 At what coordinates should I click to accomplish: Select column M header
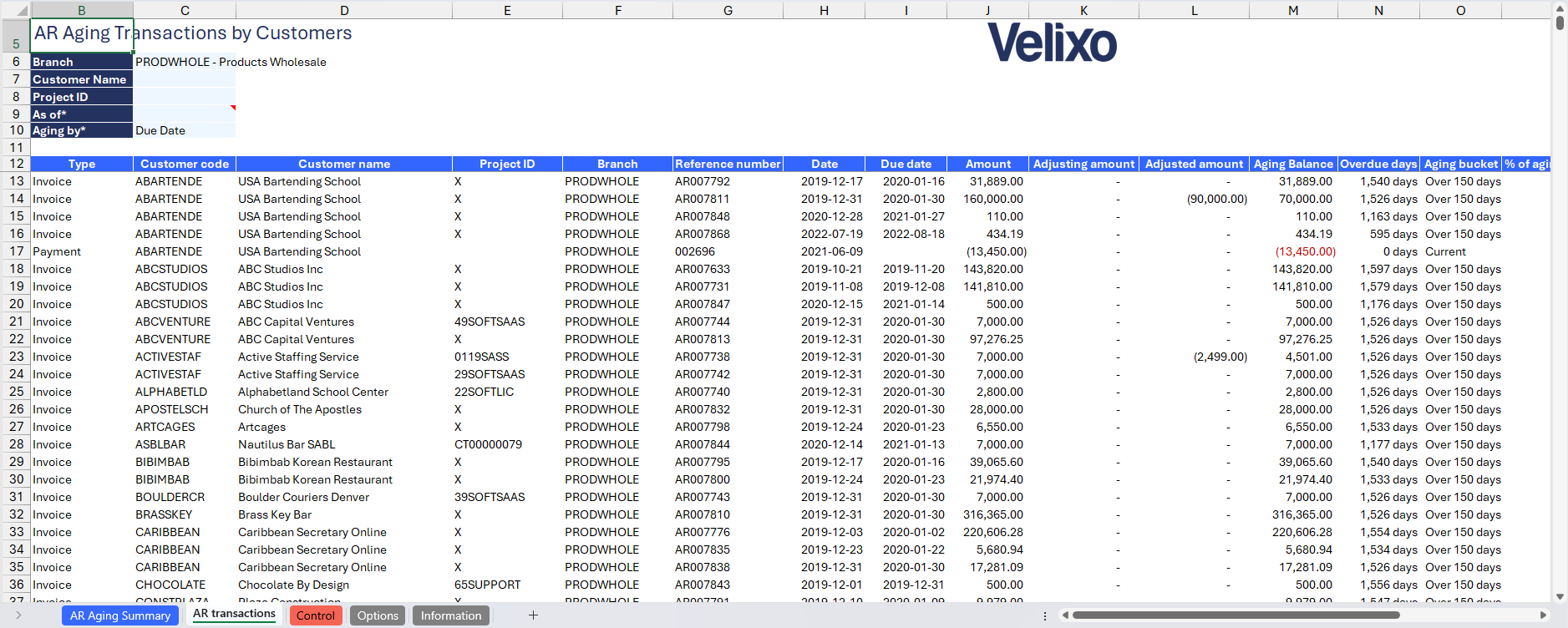[1293, 10]
